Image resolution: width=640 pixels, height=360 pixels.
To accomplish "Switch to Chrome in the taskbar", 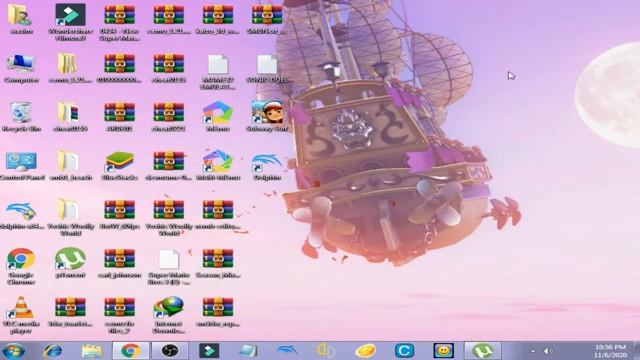I will (131, 351).
